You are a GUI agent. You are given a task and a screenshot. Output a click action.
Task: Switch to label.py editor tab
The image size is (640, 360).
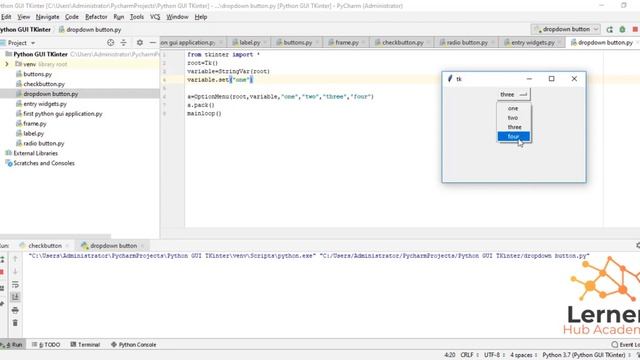(x=249, y=42)
